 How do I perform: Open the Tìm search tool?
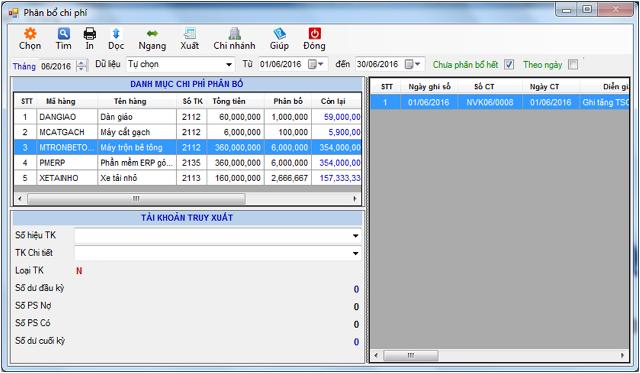(64, 33)
